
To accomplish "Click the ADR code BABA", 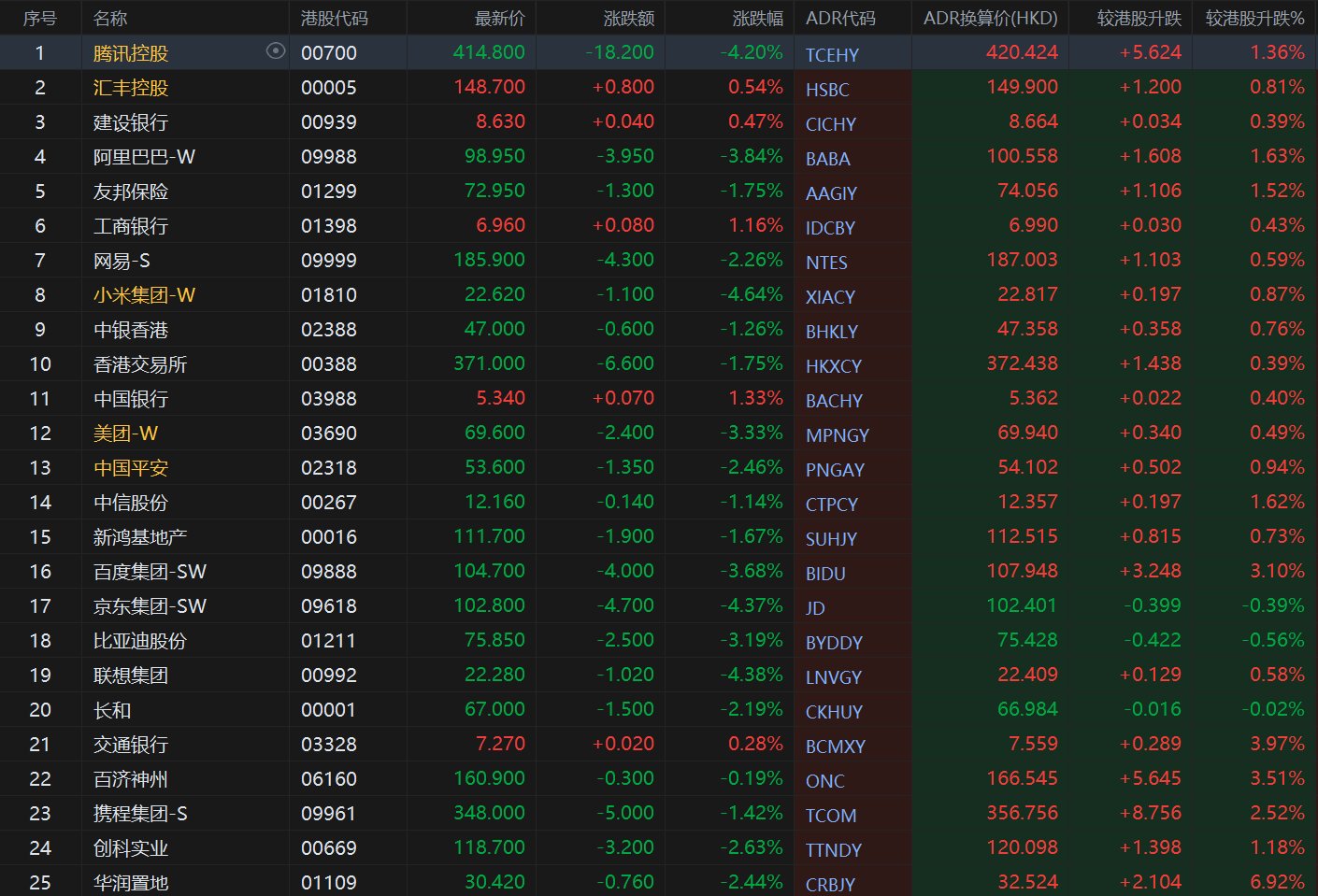I will click(x=828, y=159).
